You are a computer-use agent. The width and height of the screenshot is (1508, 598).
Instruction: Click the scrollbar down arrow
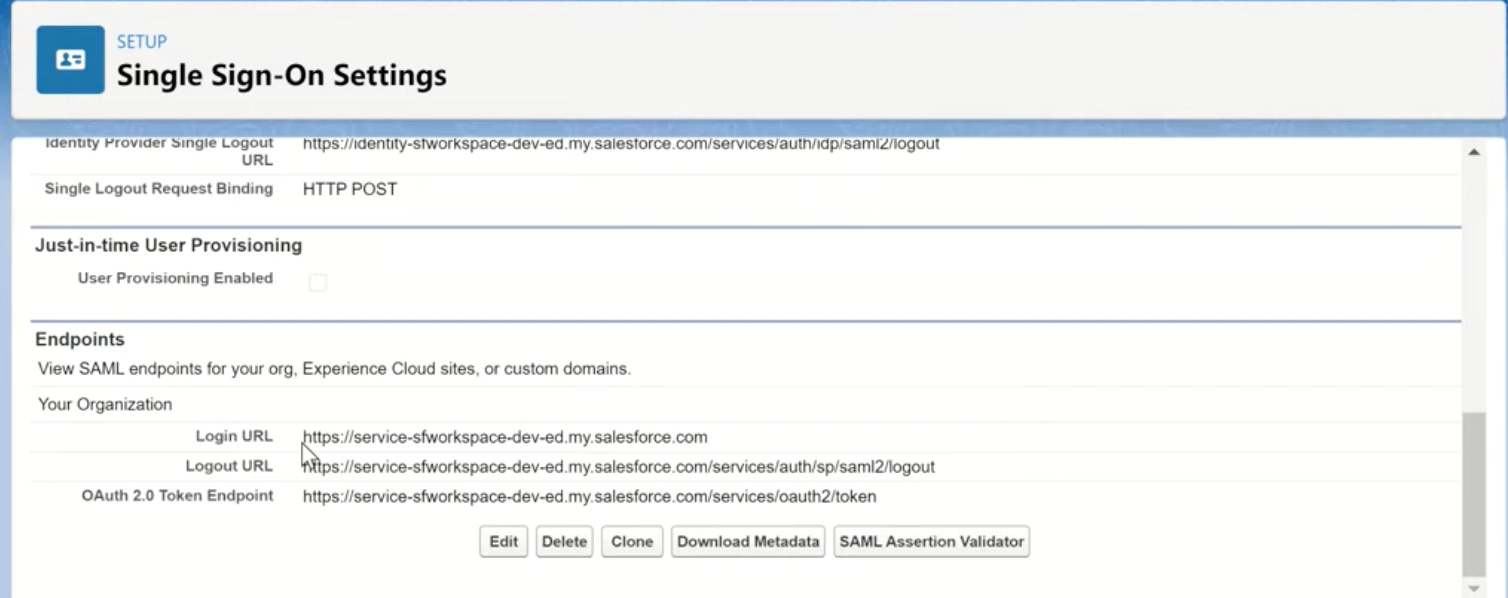(x=1473, y=588)
